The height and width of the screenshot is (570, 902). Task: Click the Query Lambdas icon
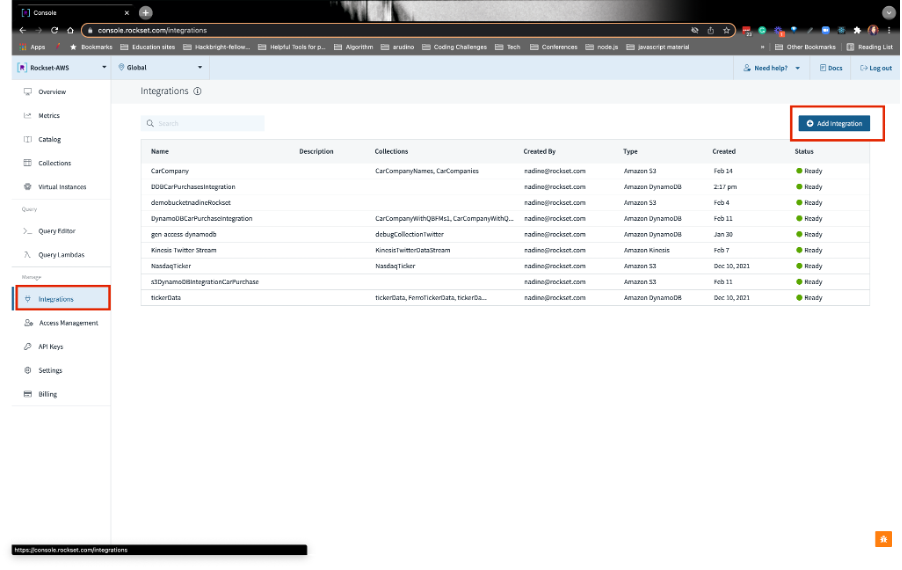coord(27,255)
